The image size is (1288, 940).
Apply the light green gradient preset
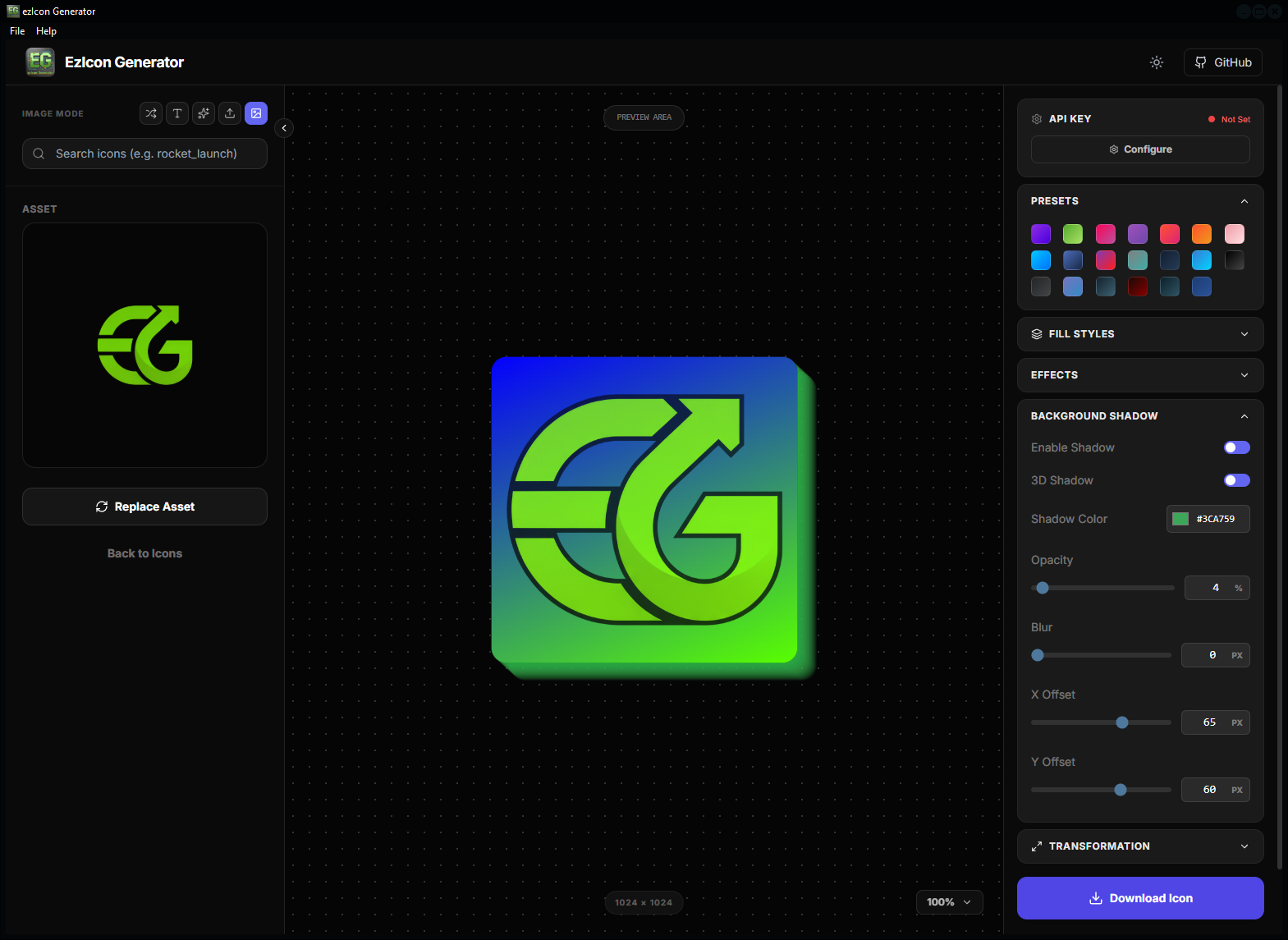pyautogui.click(x=1073, y=234)
